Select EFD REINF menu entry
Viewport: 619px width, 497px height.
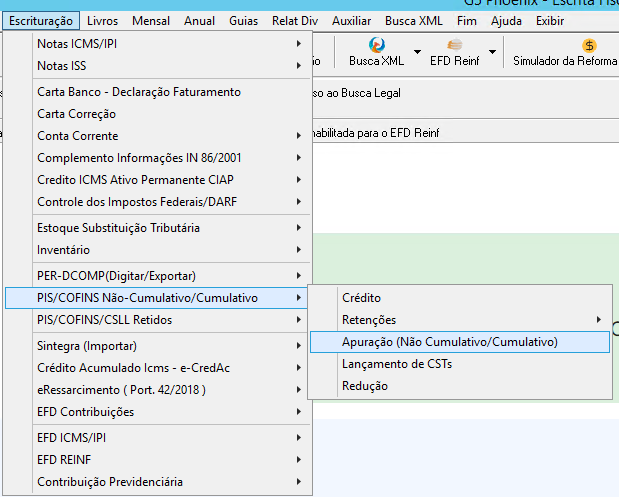(158, 460)
